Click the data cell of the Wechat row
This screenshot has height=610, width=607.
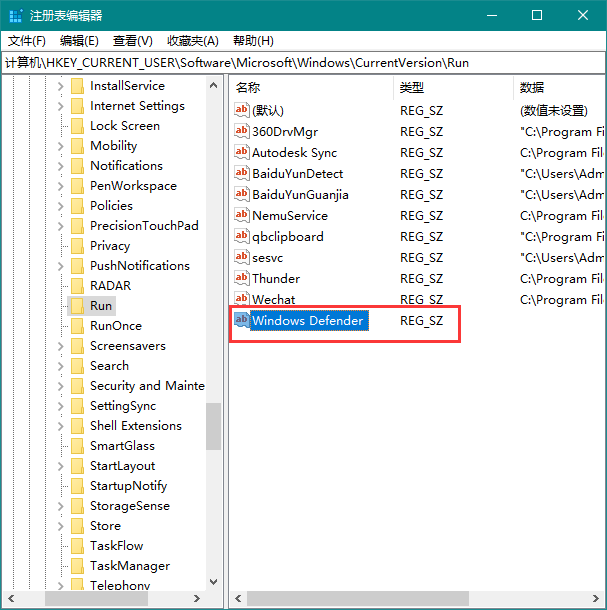click(x=562, y=300)
